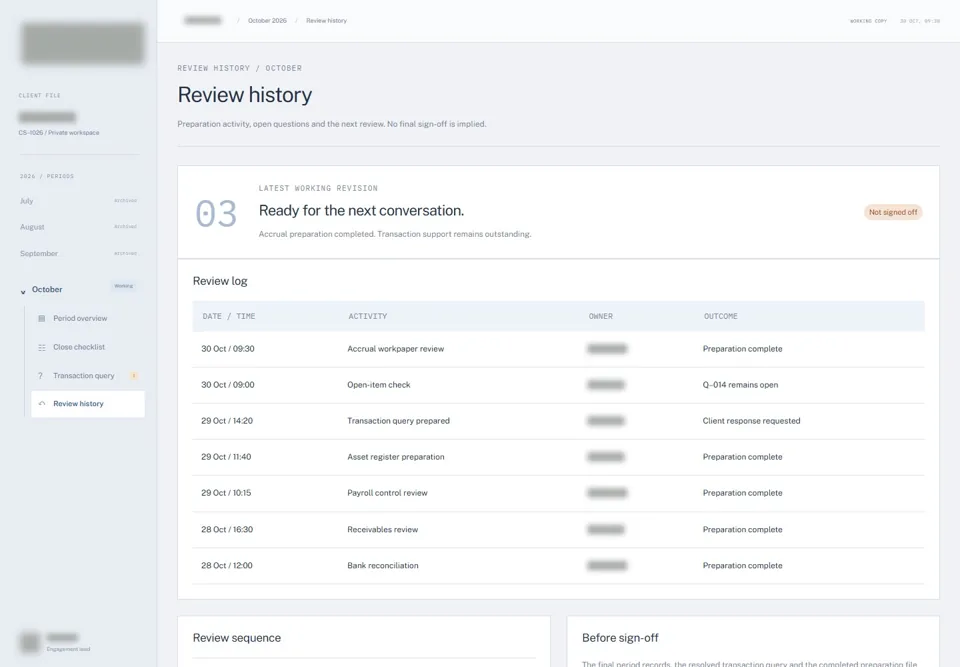Open Close checklist in the sidebar
Viewport: 960px width, 667px height.
pyautogui.click(x=88, y=347)
